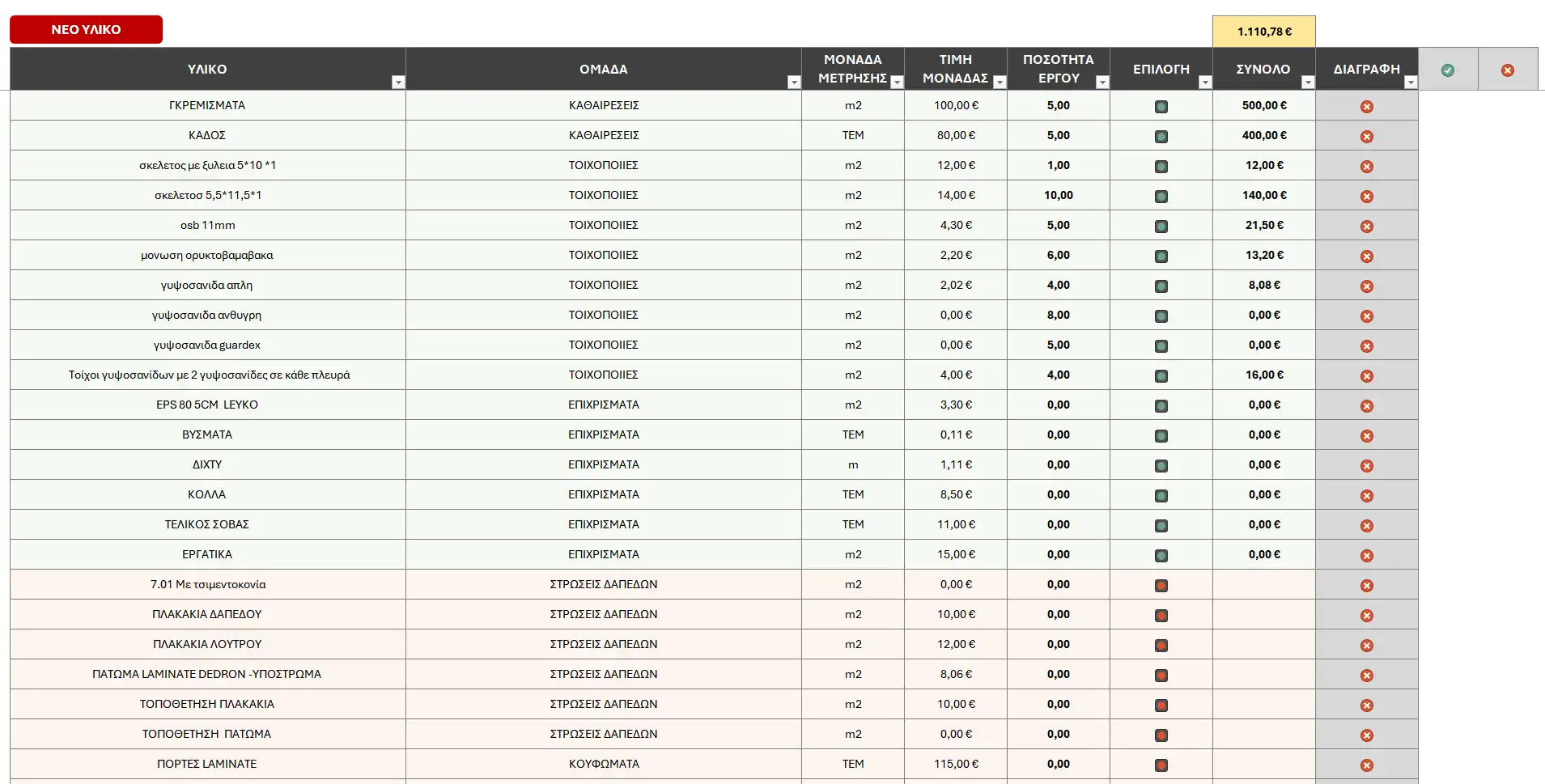This screenshot has height=784, width=1545.
Task: Open the ΟΜΑΔΑ column filter dropdown
Action: (793, 83)
